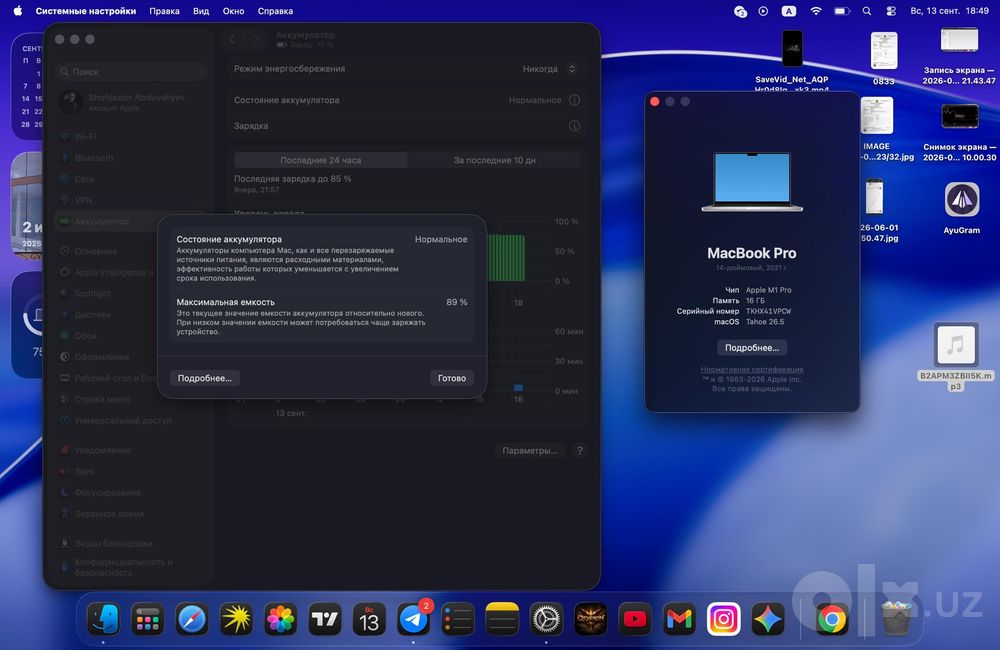This screenshot has width=1000, height=650.
Task: Open TradingView app in Dock
Action: pyautogui.click(x=325, y=619)
